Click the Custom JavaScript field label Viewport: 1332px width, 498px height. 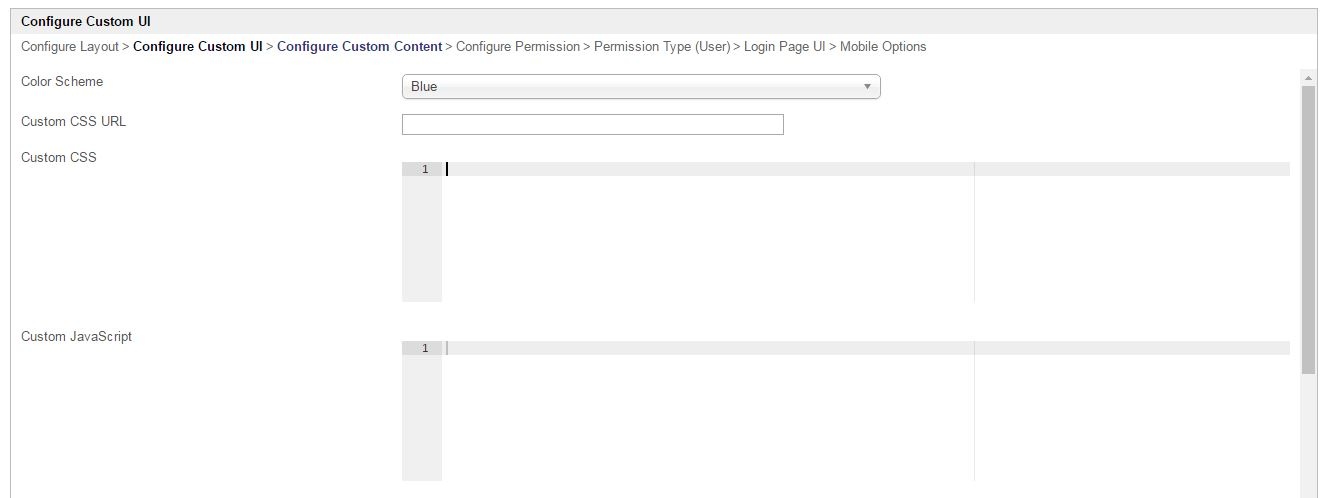76,337
